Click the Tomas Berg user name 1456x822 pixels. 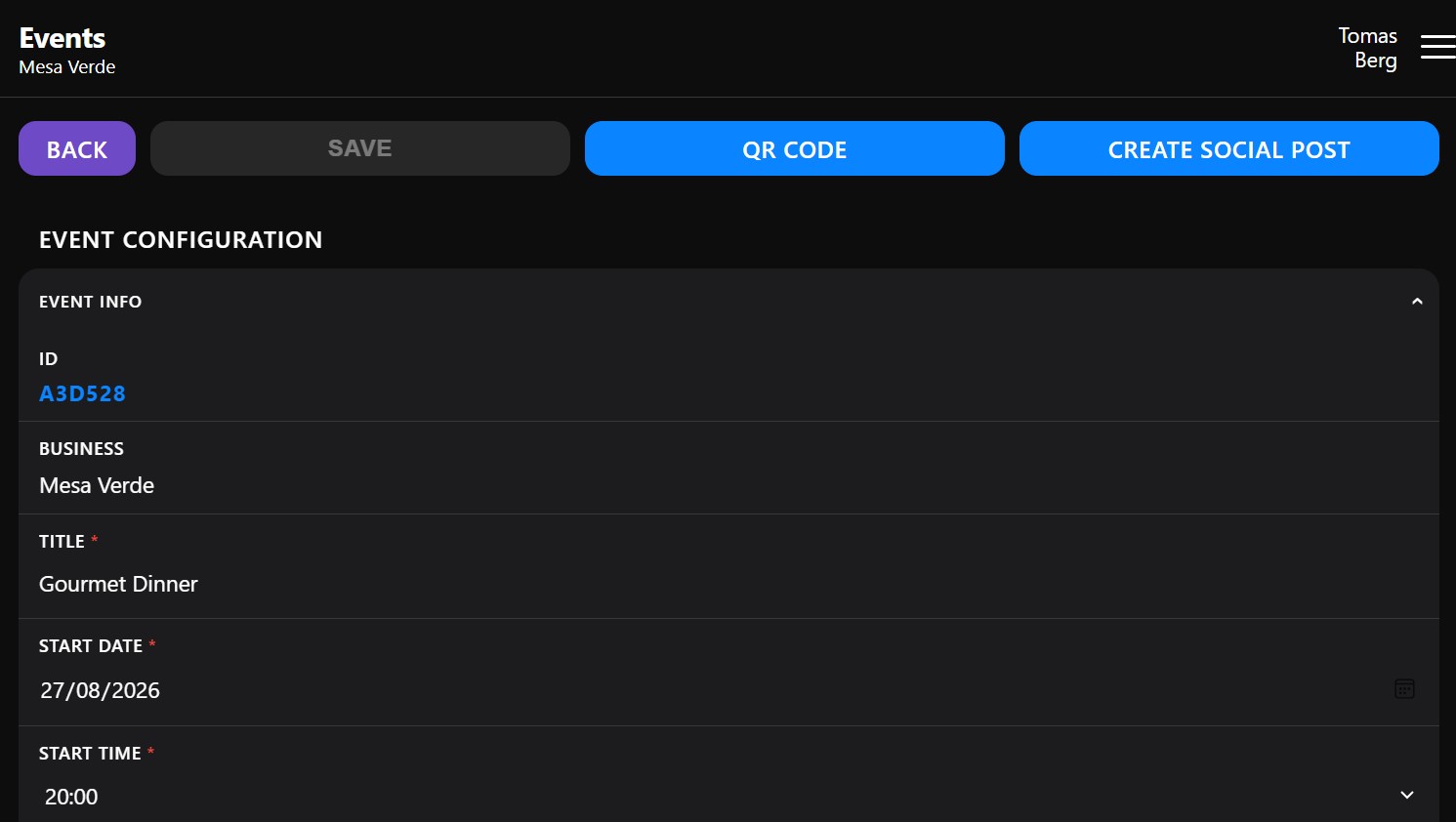point(1367,48)
